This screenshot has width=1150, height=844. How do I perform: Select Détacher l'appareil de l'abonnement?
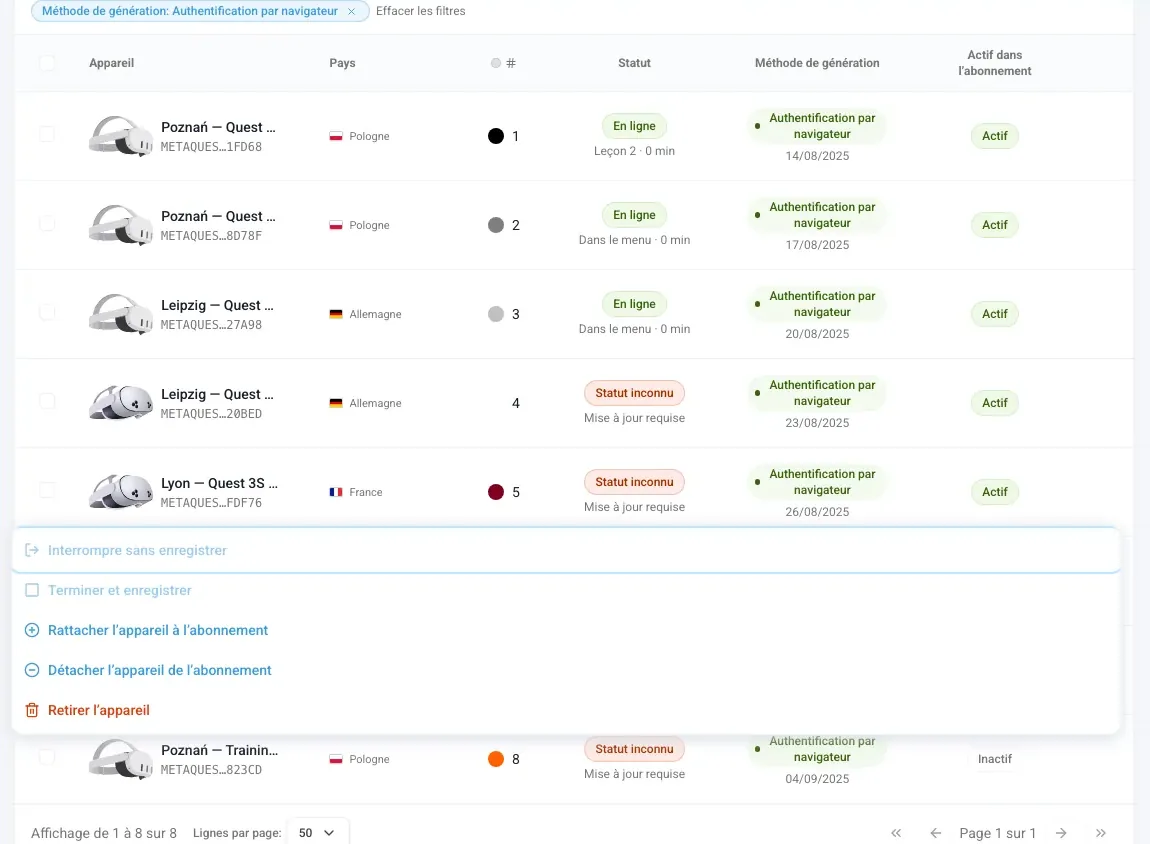pyautogui.click(x=565, y=670)
